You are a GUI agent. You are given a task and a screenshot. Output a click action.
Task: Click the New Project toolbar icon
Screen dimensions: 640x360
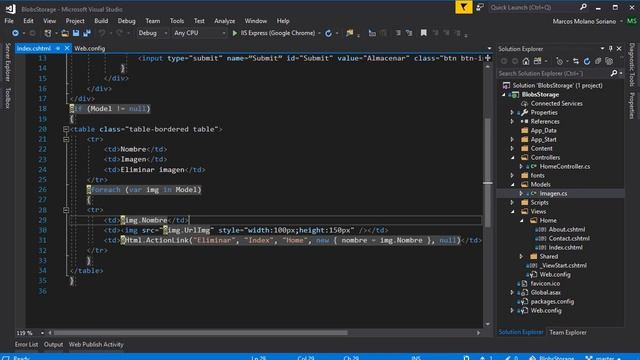click(48, 33)
